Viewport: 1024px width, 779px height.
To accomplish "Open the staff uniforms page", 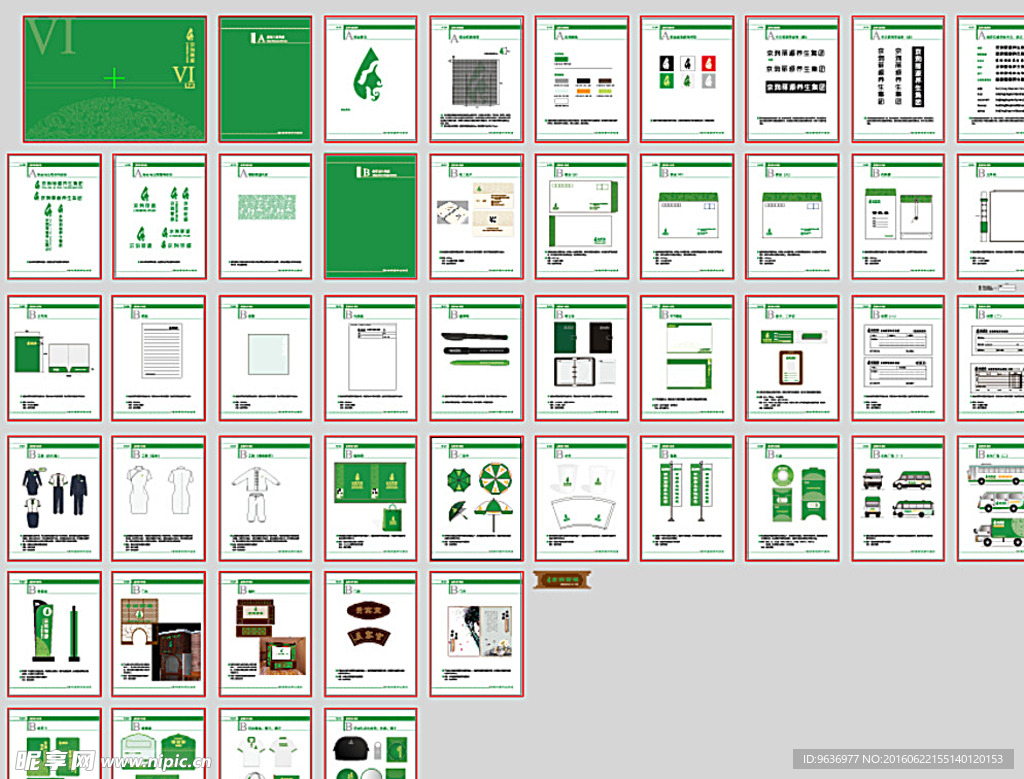I will pyautogui.click(x=54, y=499).
